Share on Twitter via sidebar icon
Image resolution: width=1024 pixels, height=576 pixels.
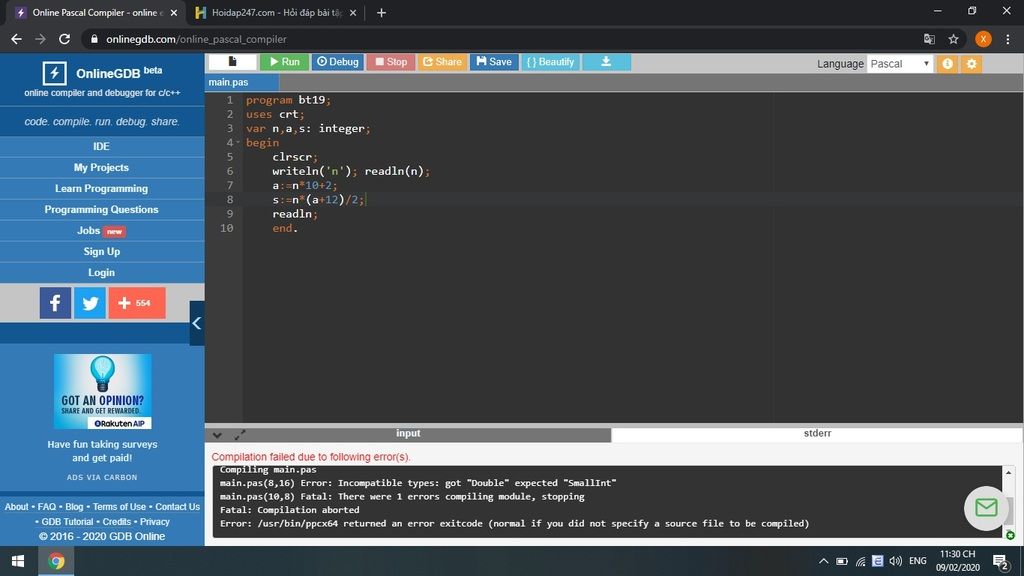click(x=89, y=303)
